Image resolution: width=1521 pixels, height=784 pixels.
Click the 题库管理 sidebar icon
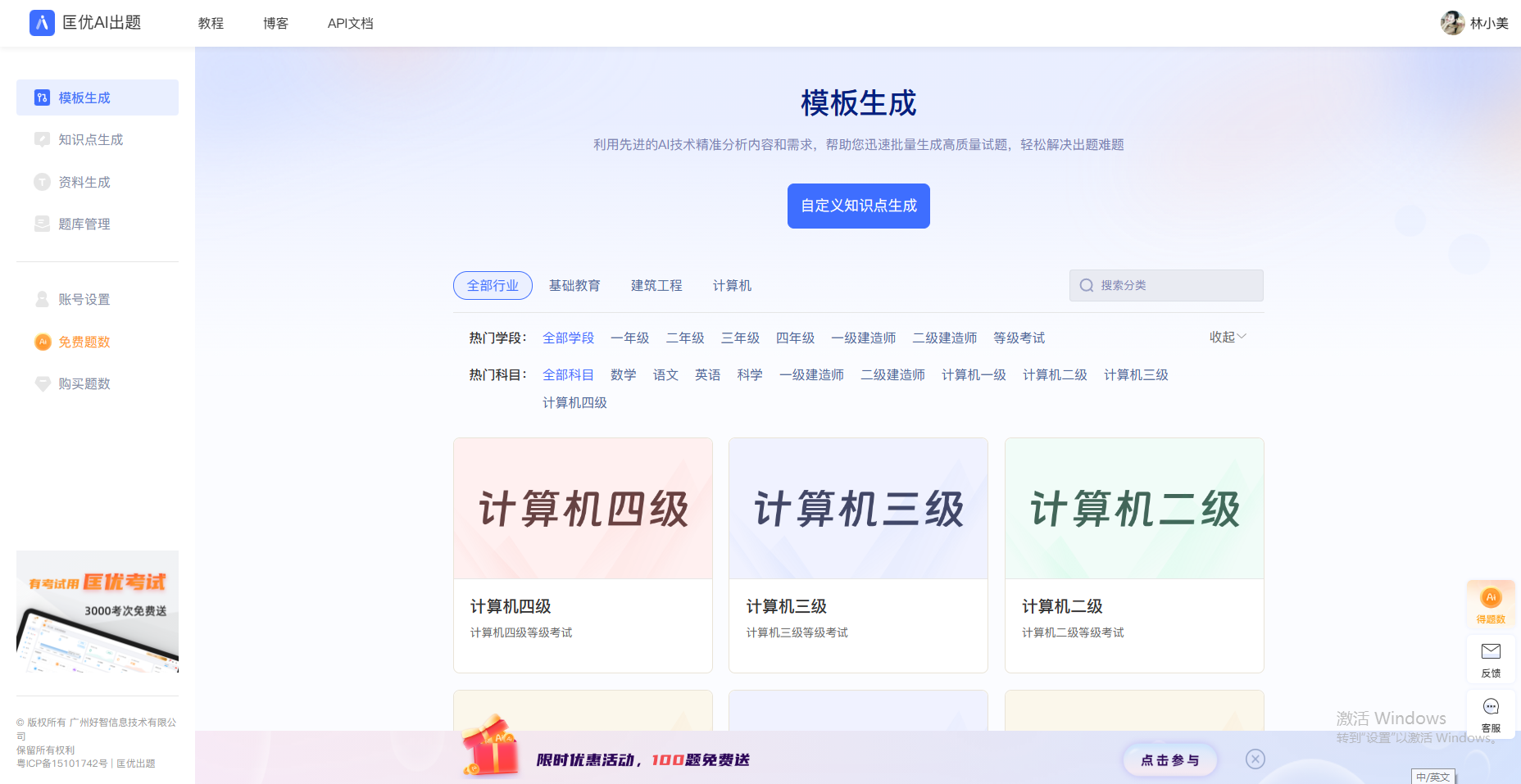[x=42, y=224]
